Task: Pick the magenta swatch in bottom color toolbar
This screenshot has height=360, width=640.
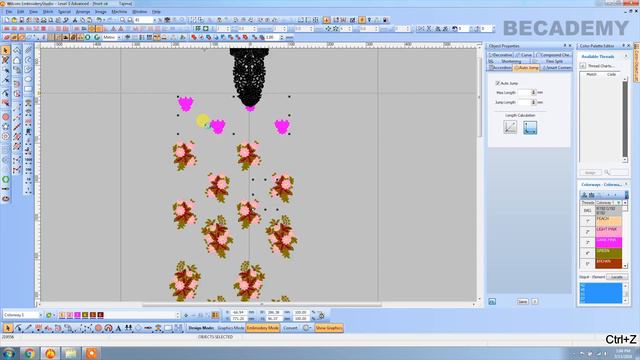Action: [x=77, y=315]
